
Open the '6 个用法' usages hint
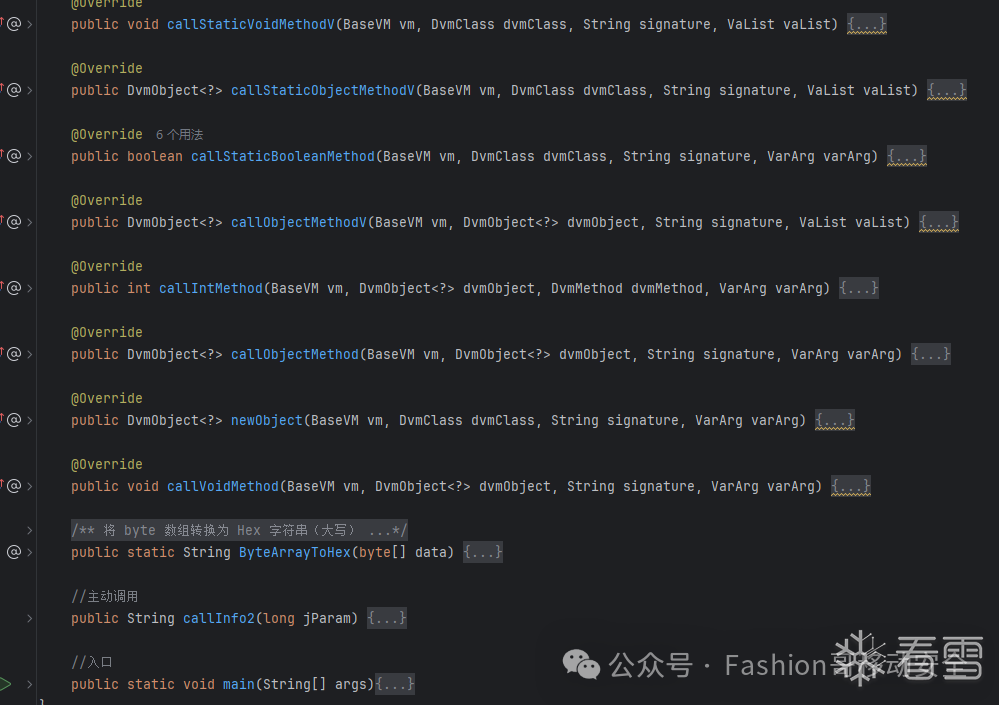[180, 134]
